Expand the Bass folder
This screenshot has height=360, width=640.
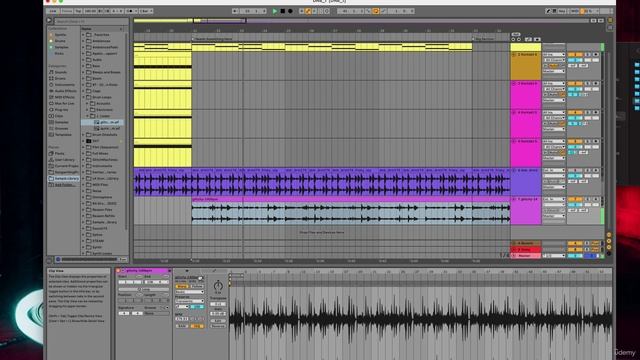(83, 66)
